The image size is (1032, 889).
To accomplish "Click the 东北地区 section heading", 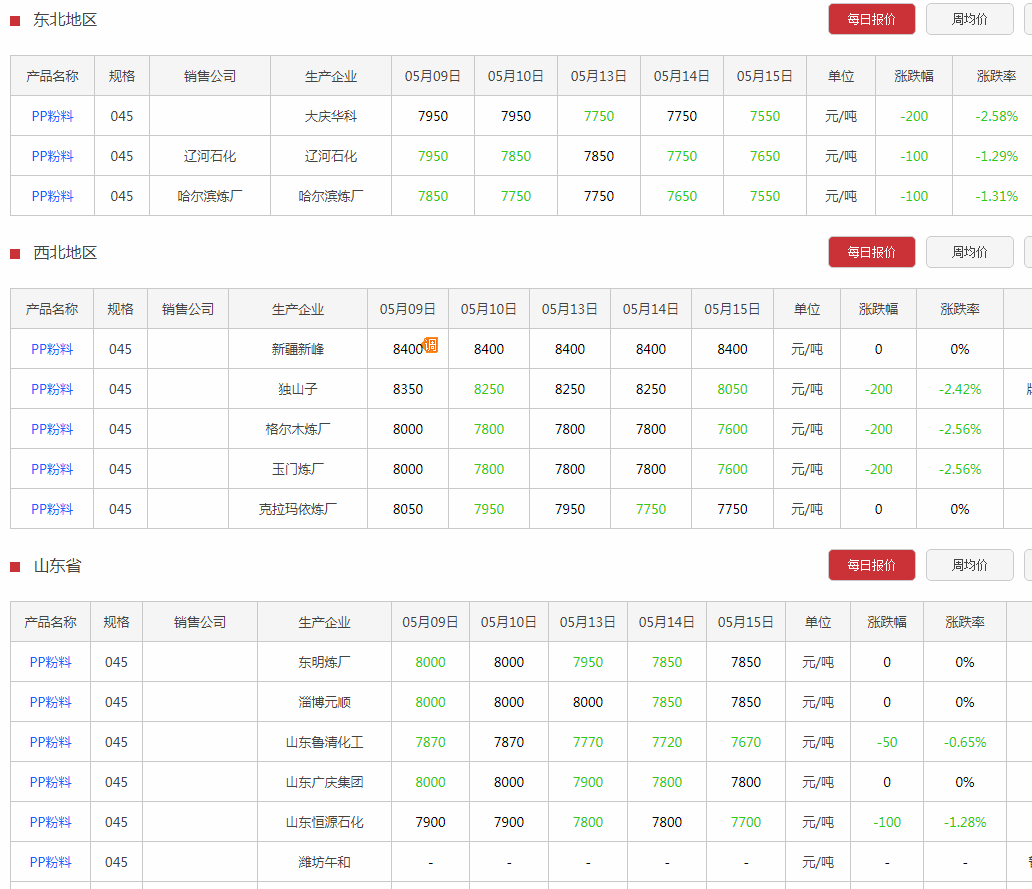I will tap(65, 20).
